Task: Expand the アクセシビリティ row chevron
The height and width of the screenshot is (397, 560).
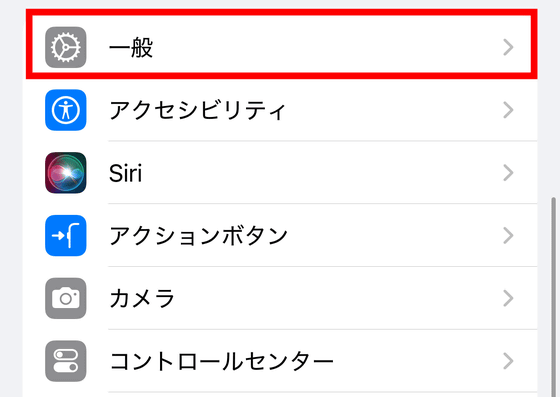Action: [x=508, y=110]
